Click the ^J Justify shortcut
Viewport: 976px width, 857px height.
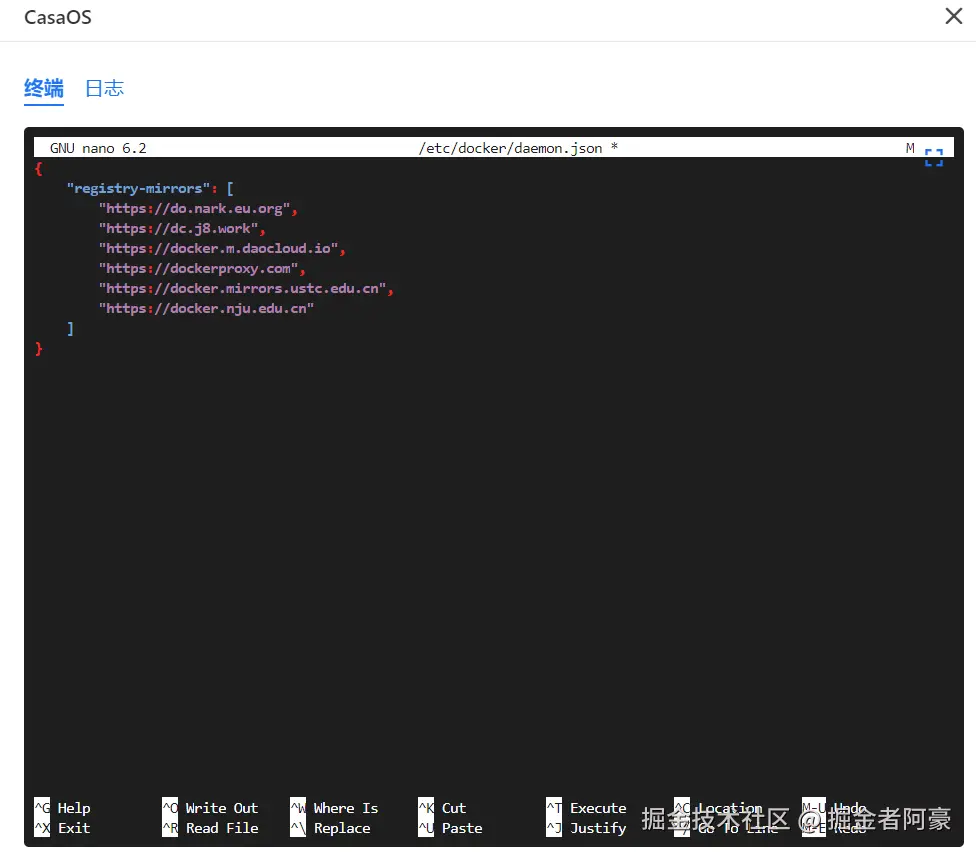(586, 828)
